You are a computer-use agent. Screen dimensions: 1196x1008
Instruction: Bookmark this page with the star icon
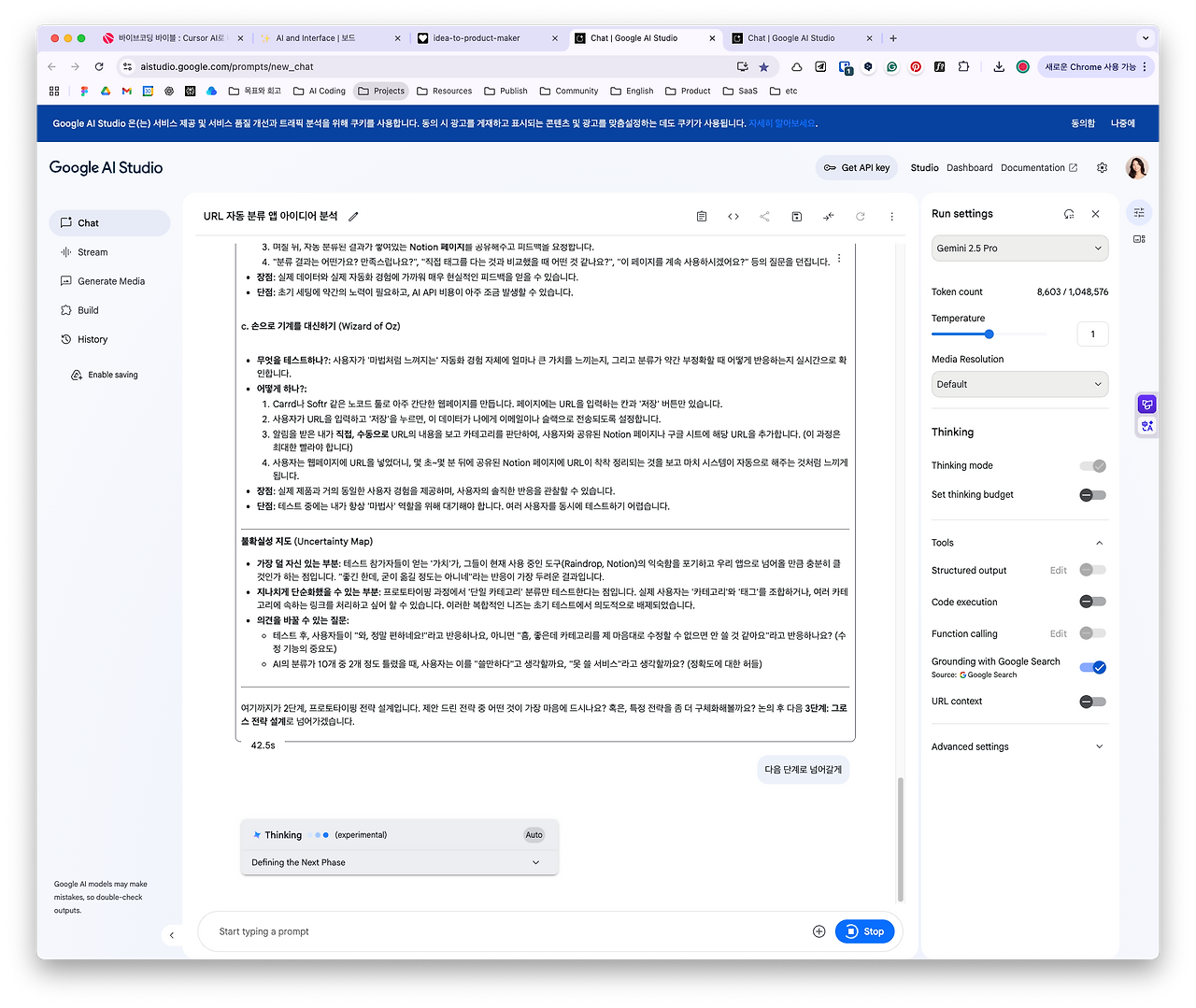tap(764, 67)
